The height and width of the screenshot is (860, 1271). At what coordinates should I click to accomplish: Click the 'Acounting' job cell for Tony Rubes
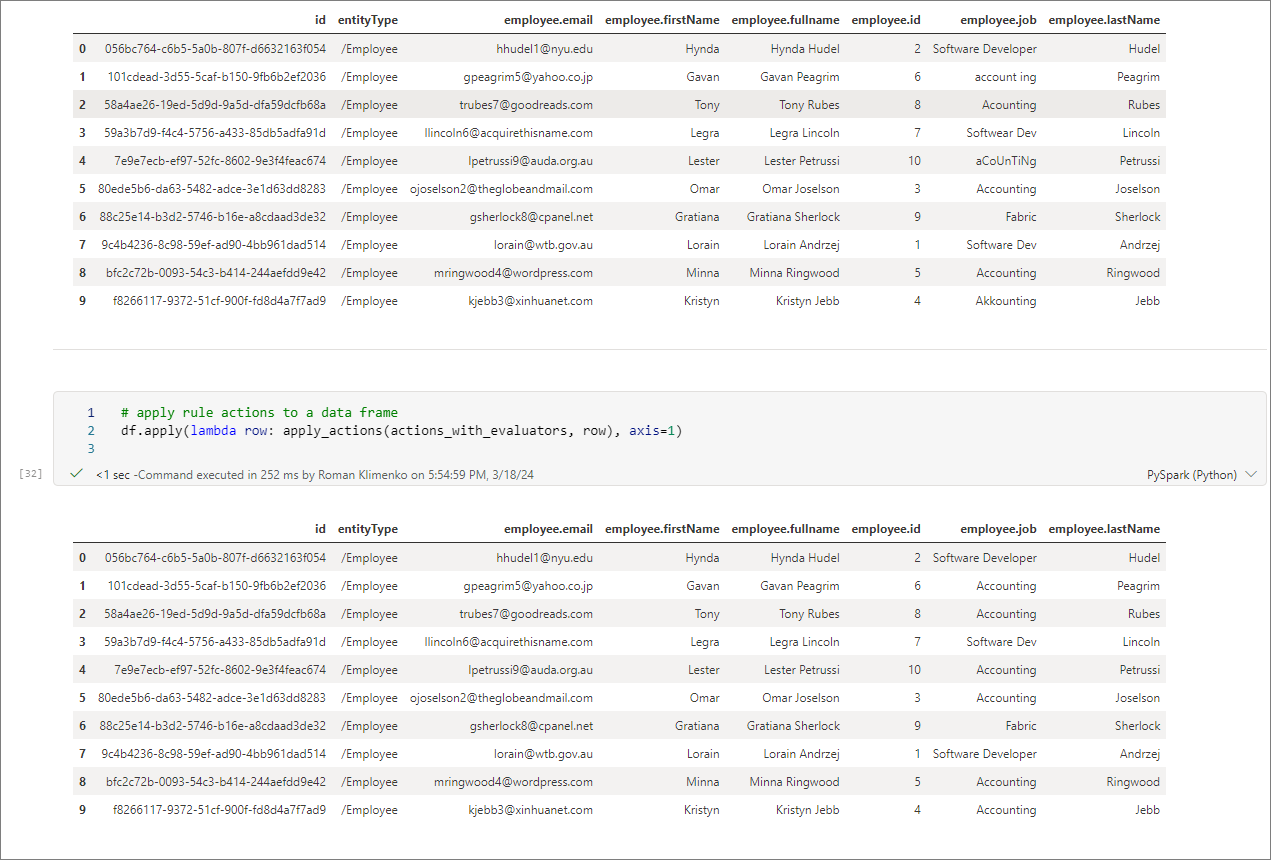click(1008, 105)
